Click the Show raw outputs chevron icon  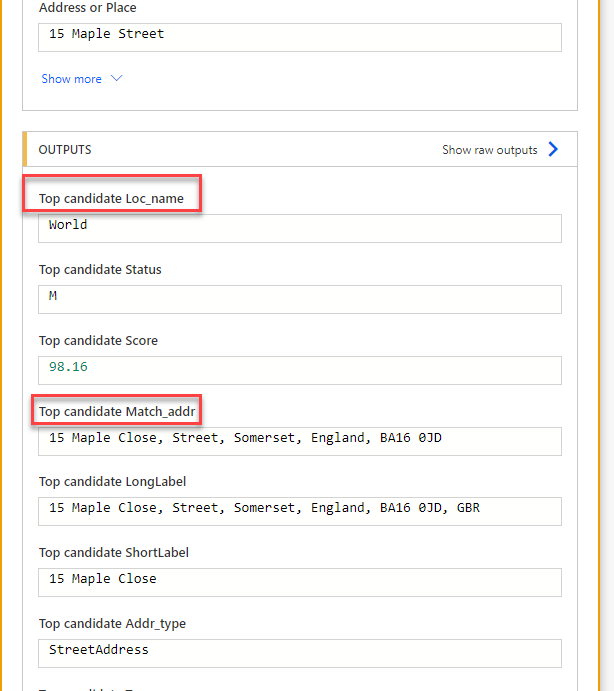(x=553, y=150)
